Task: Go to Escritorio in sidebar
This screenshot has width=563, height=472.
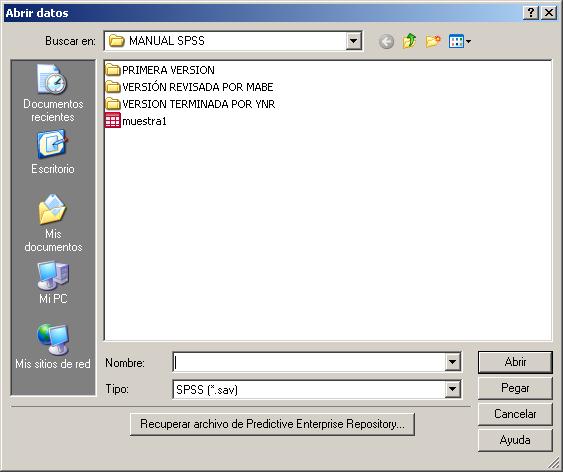Action: [53, 153]
